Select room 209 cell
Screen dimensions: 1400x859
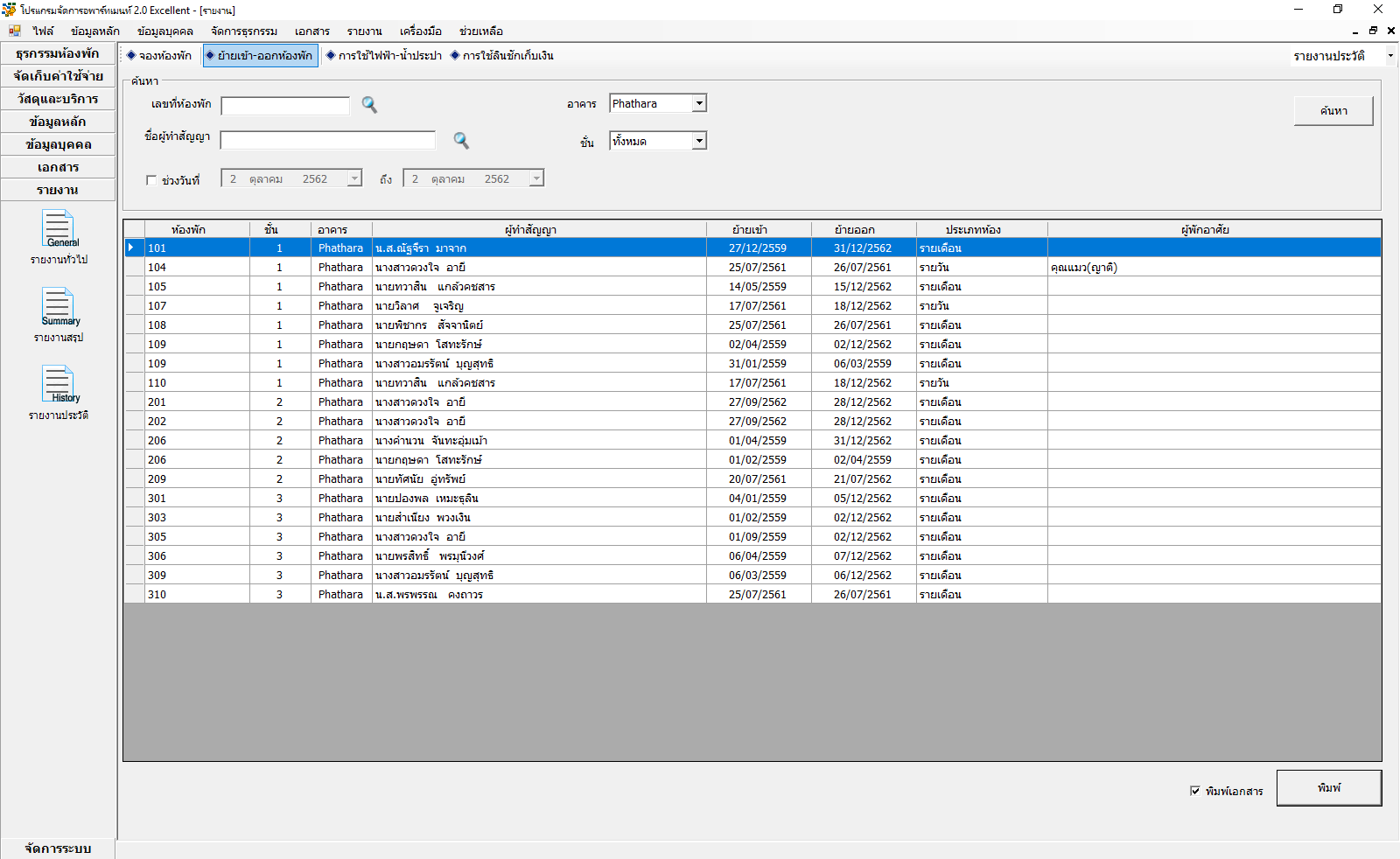coord(197,479)
